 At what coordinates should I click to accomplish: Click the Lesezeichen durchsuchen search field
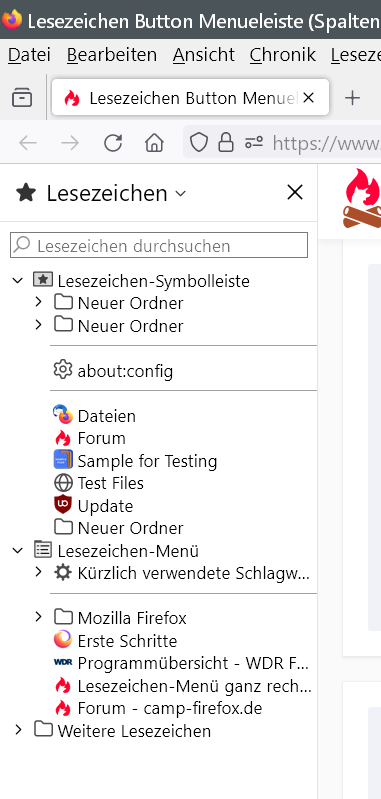point(159,246)
